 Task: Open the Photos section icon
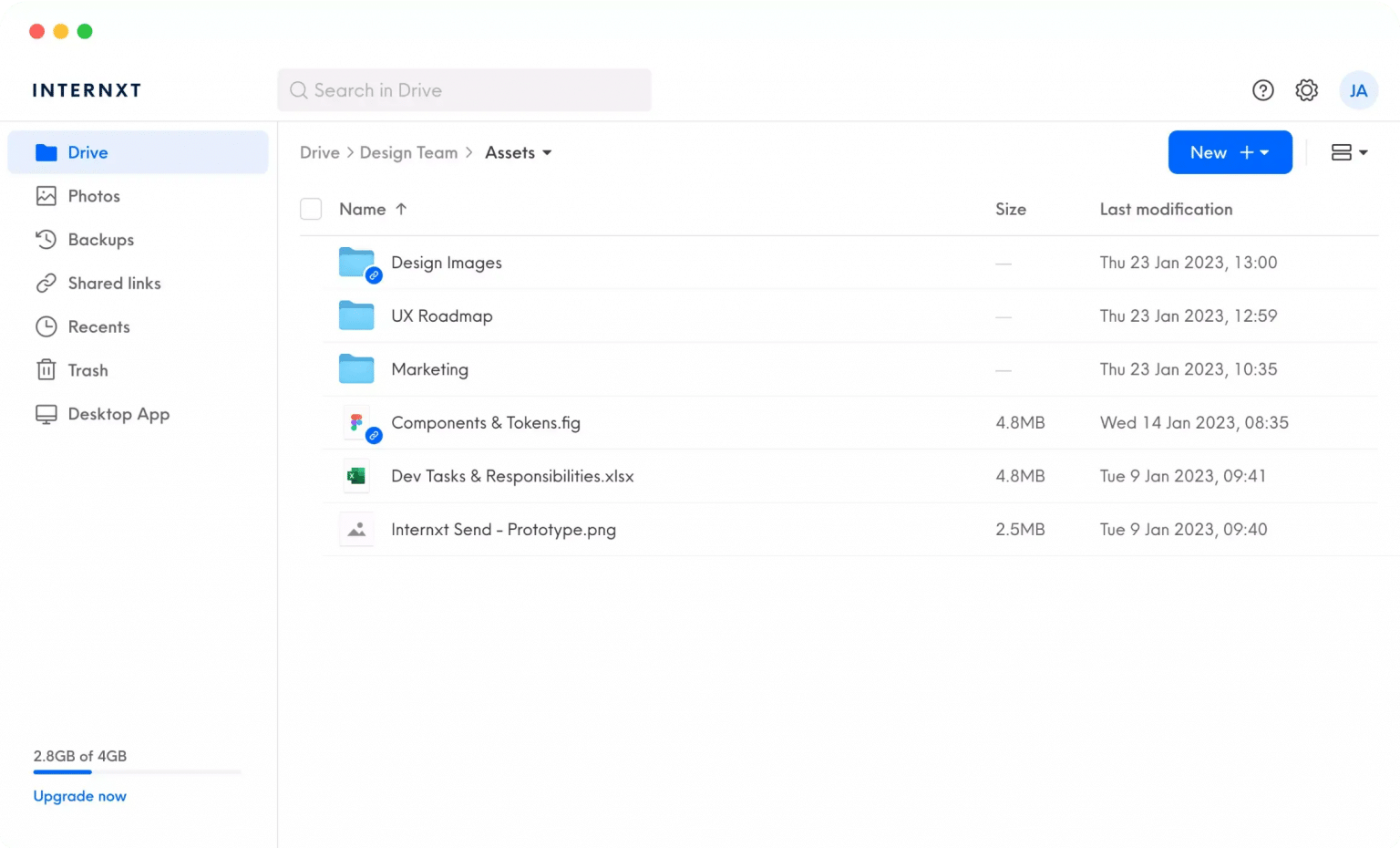tap(46, 196)
